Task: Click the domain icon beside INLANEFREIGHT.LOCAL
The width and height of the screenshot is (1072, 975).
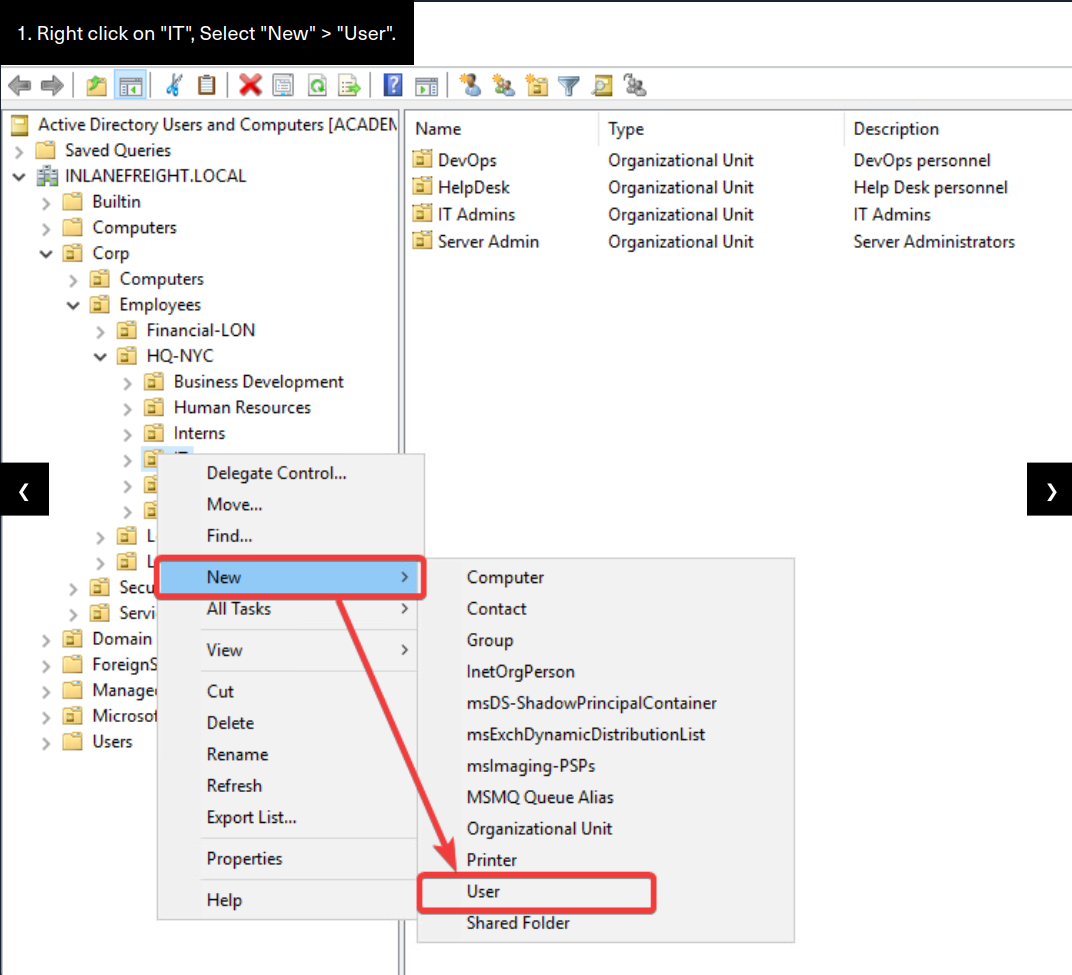Action: (46, 176)
